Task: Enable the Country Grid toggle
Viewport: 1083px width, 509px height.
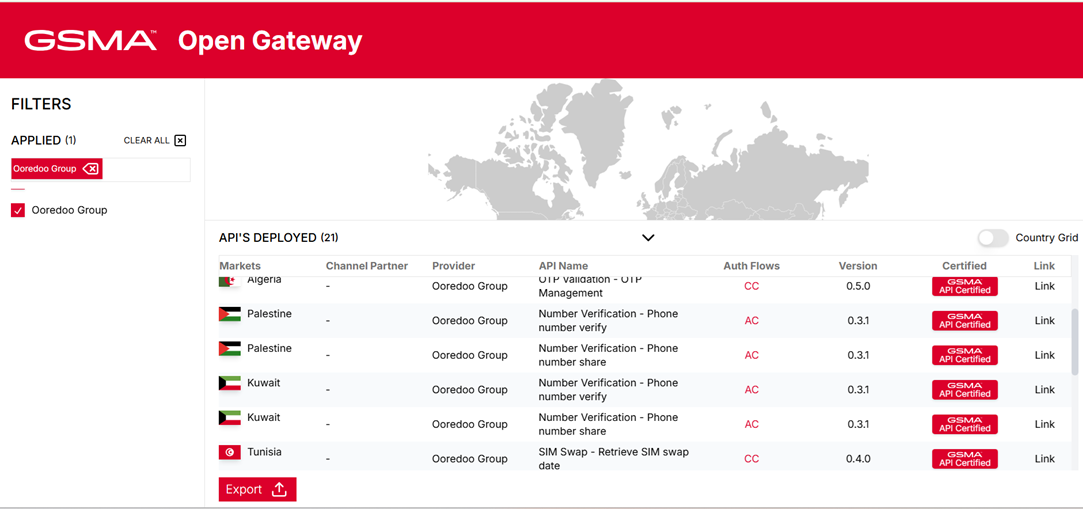Action: (x=992, y=238)
